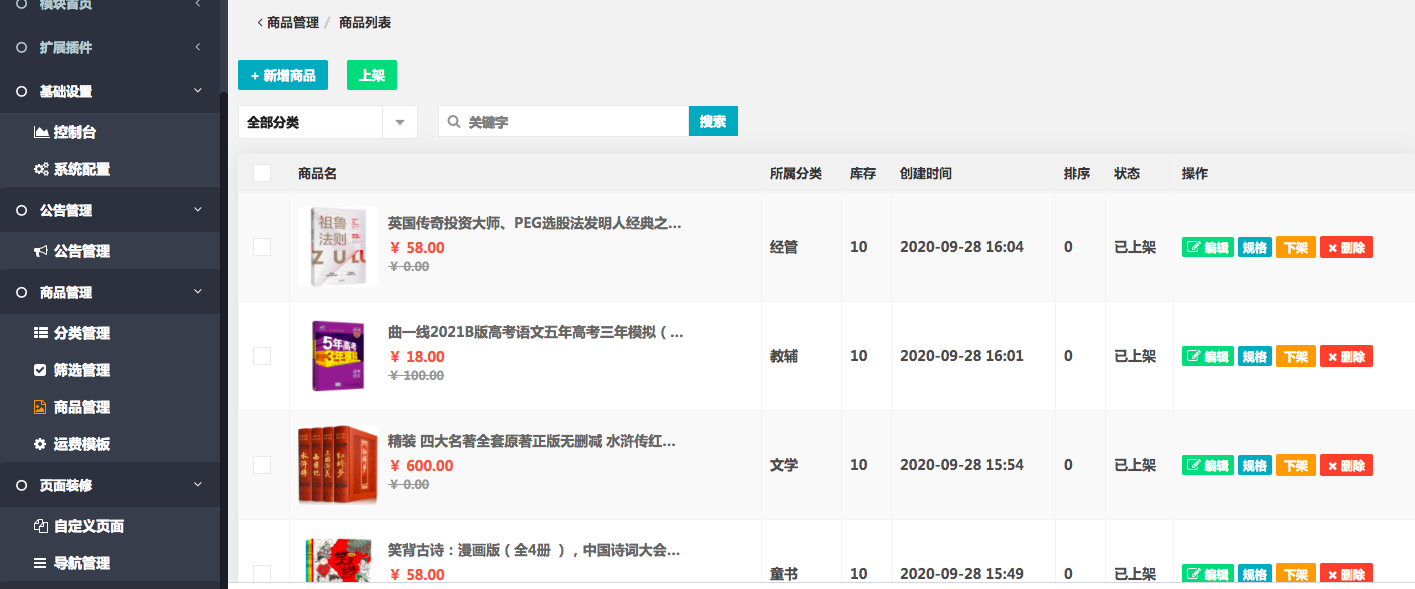Edit the 童书 笑背古诗 product
The image size is (1415, 589).
pyautogui.click(x=1207, y=574)
